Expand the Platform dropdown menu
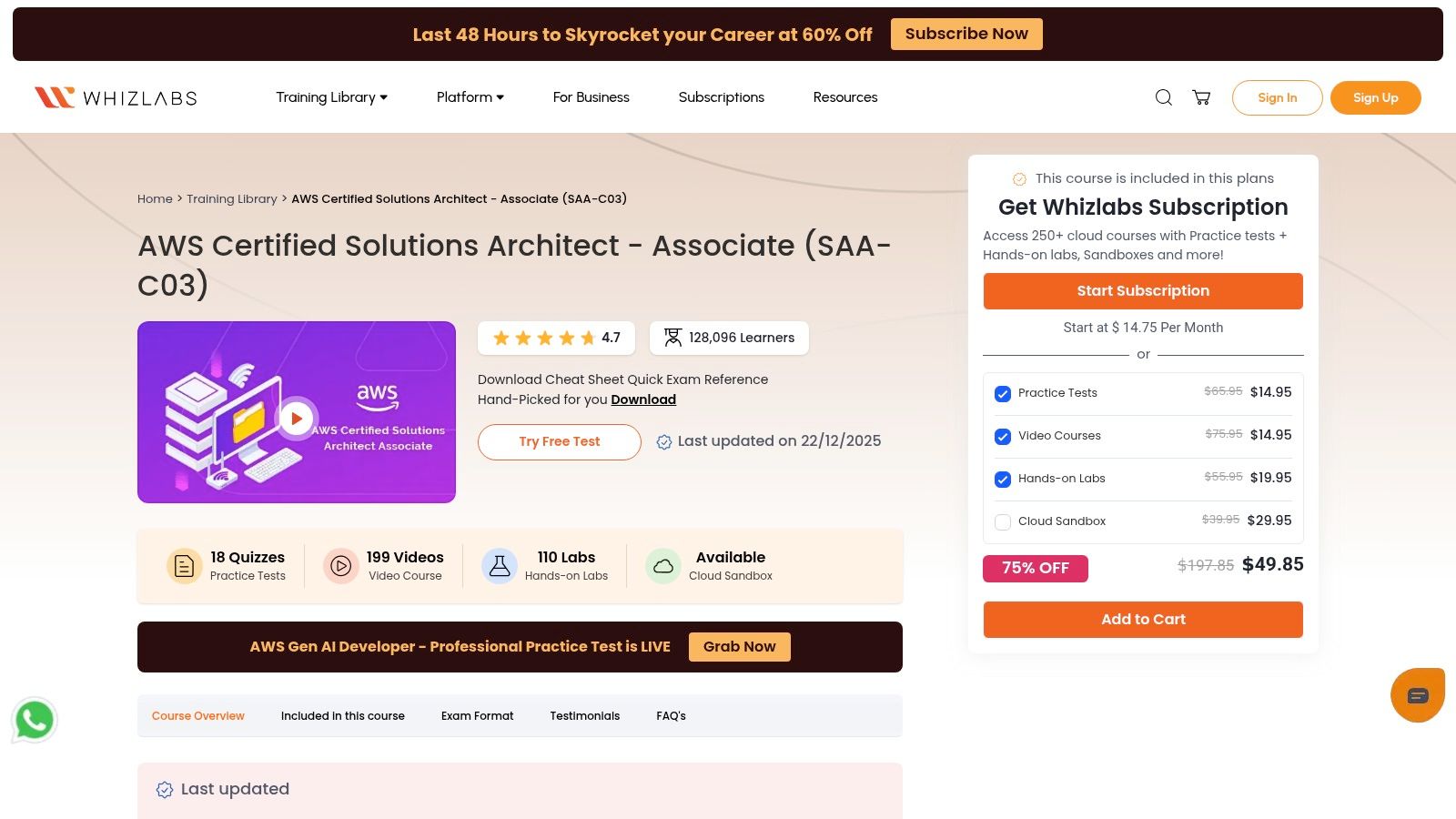1456x819 pixels. click(x=470, y=97)
